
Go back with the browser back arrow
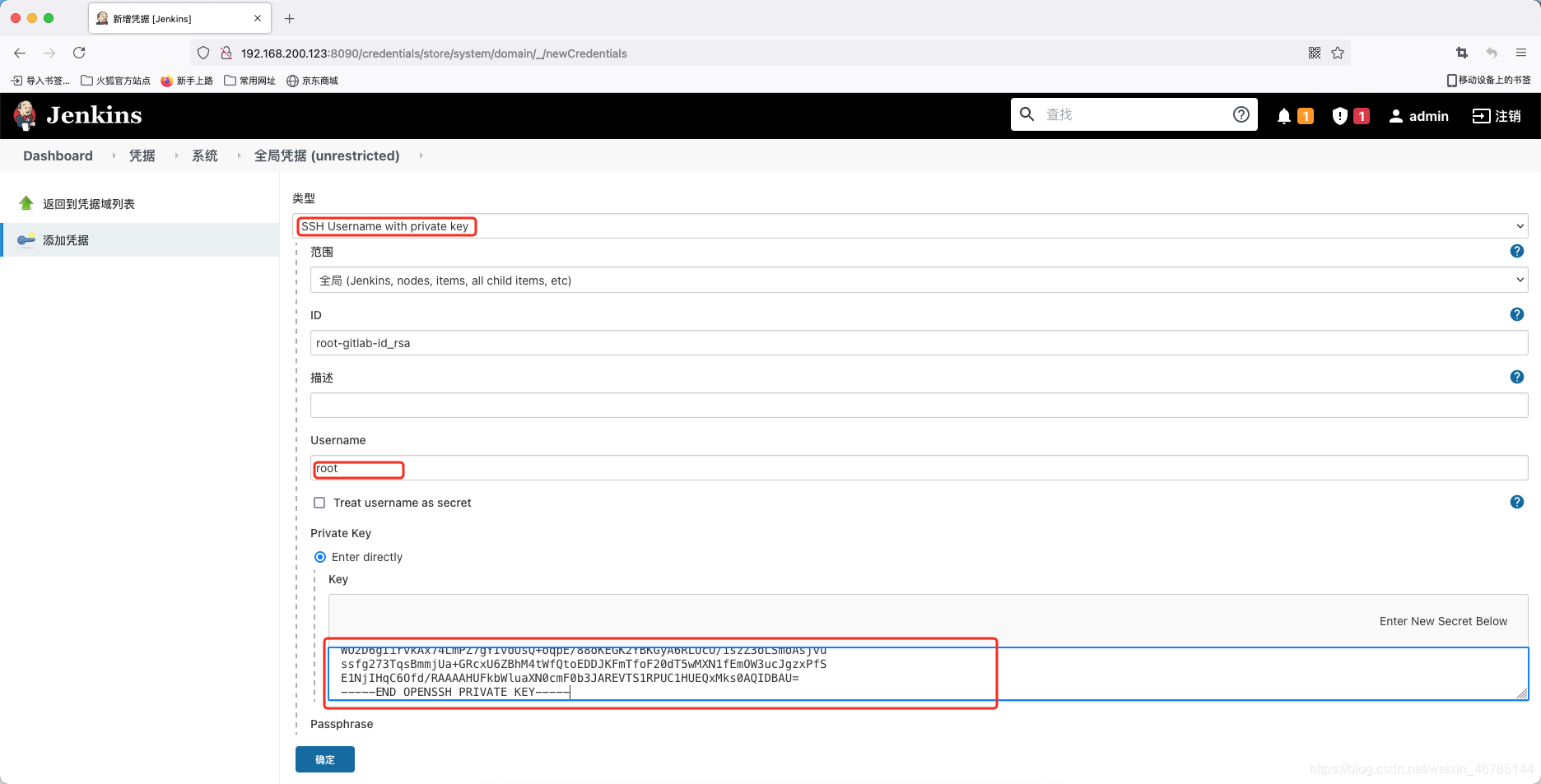[x=20, y=53]
